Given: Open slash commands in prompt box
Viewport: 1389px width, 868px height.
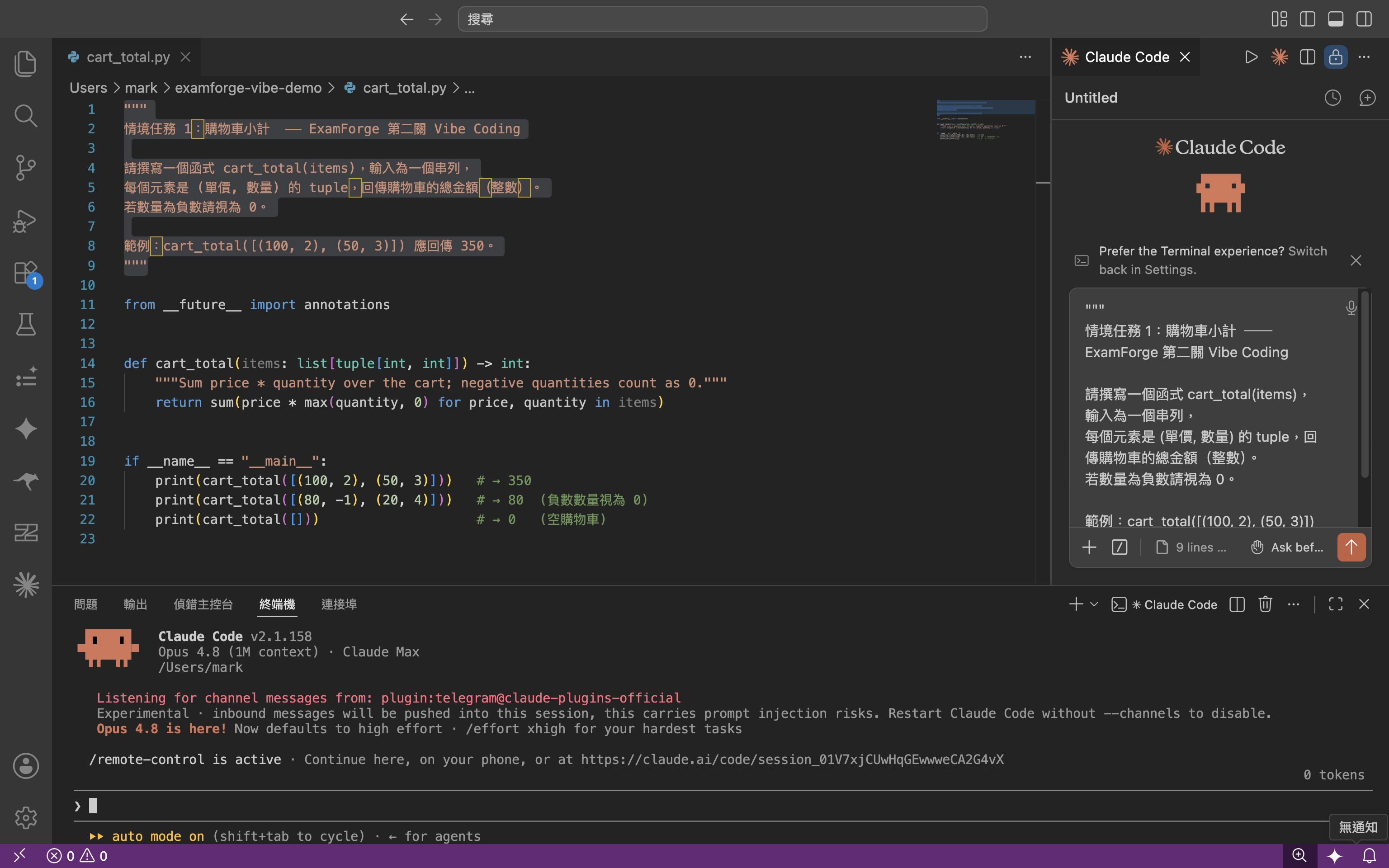Looking at the screenshot, I should click(1119, 547).
